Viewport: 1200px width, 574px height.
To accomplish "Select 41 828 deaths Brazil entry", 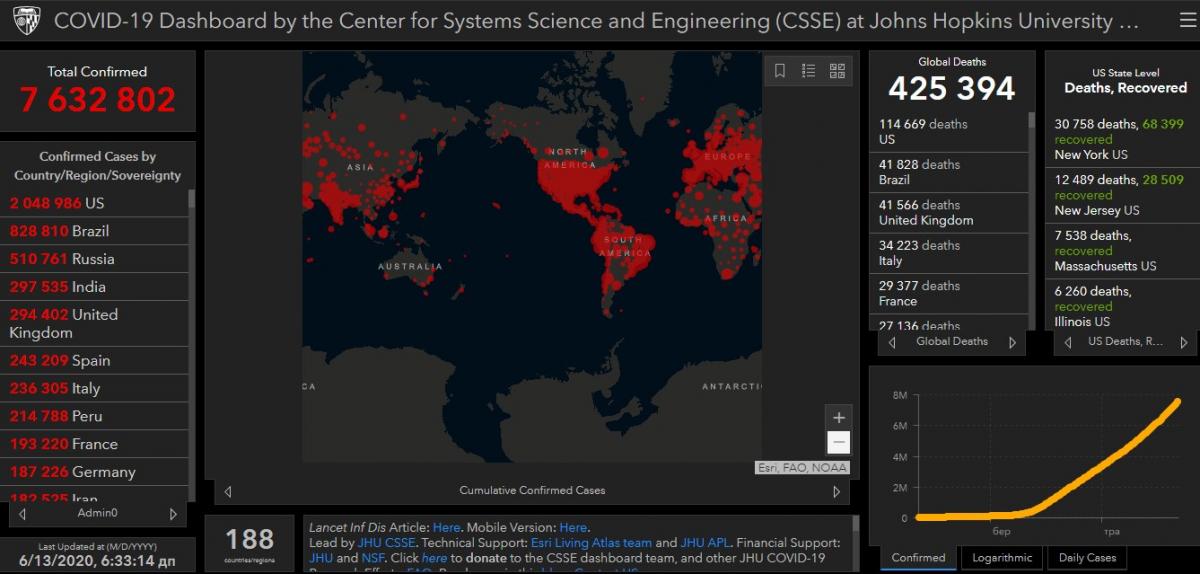I will 948,172.
